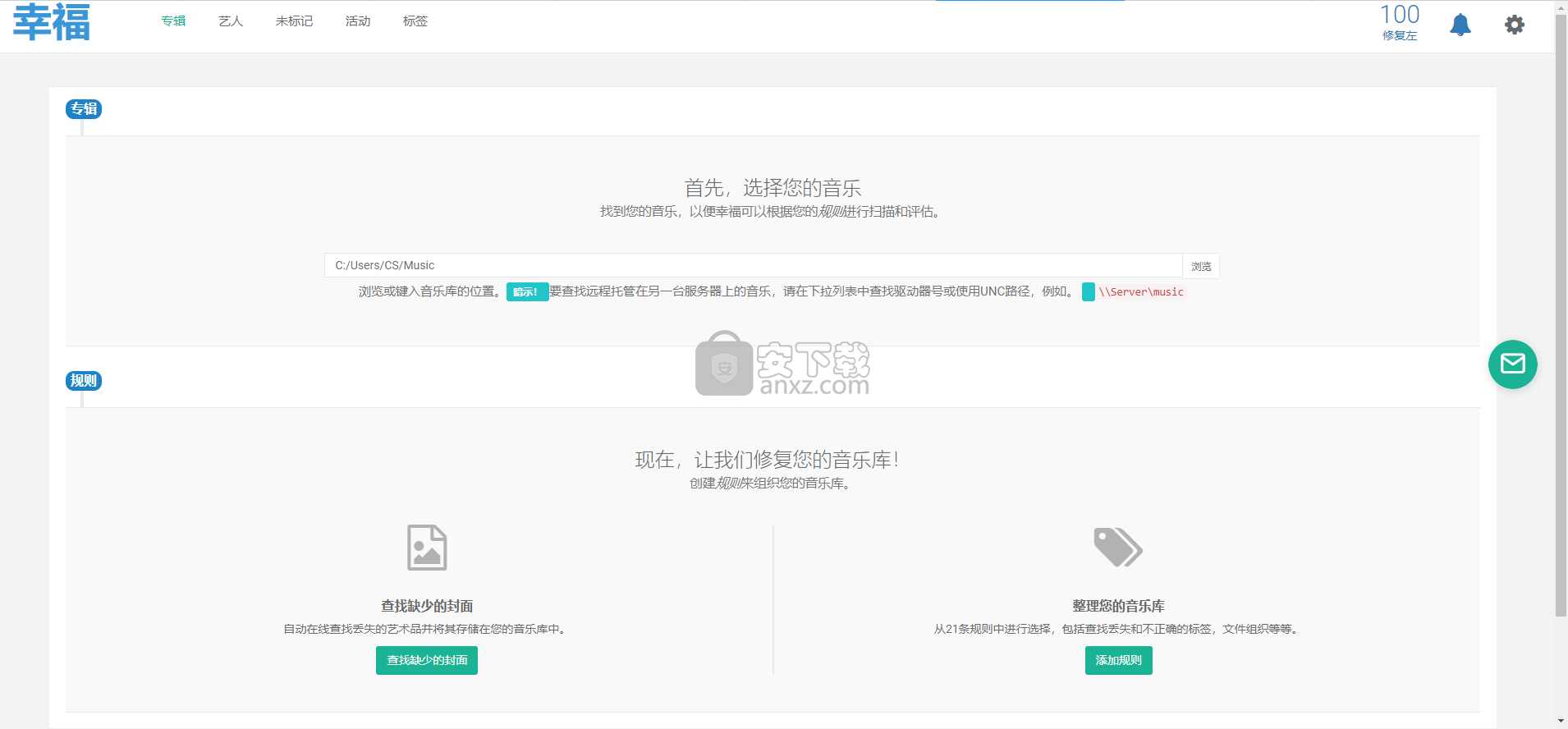Click the scrollbar down arrow
This screenshot has width=1568, height=729.
coord(1561,721)
